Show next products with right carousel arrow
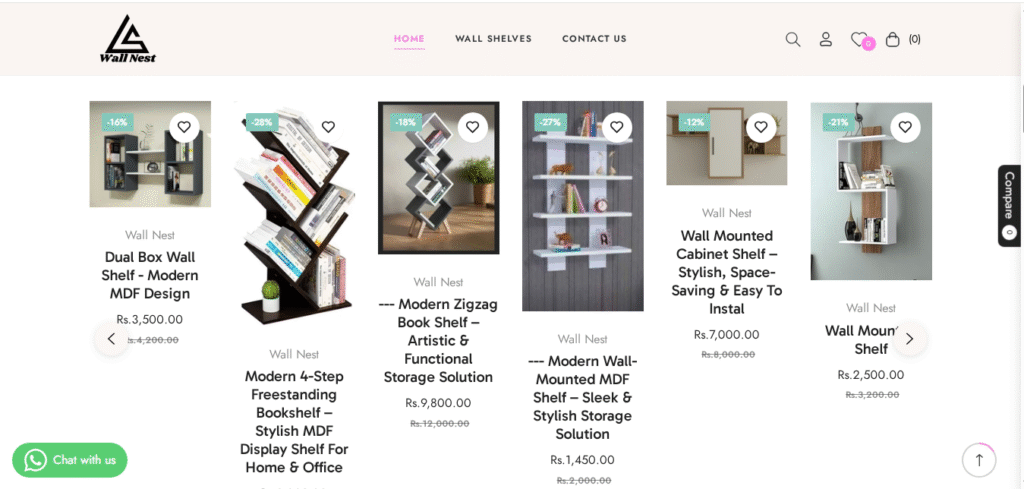This screenshot has width=1024, height=489. click(x=909, y=339)
